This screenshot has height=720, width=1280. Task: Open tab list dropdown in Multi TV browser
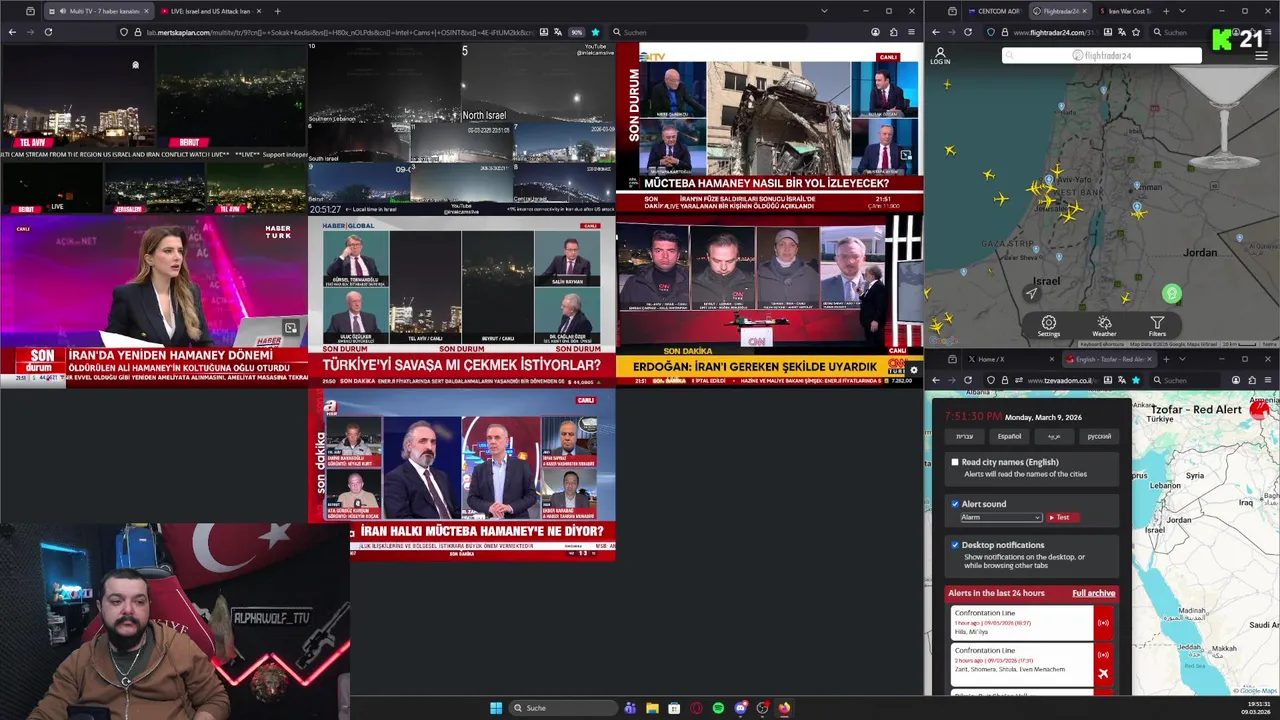click(824, 11)
